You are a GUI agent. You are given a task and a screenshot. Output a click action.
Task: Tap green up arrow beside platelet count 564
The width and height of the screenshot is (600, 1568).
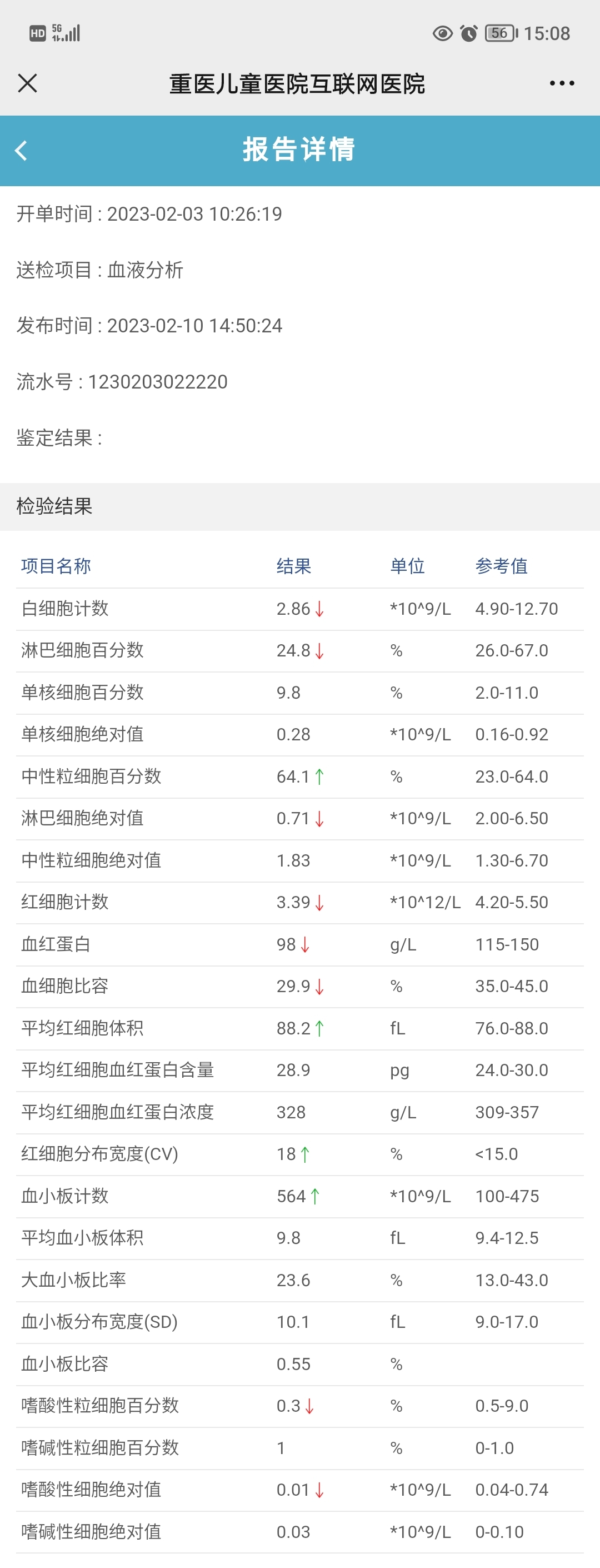pos(314,1196)
